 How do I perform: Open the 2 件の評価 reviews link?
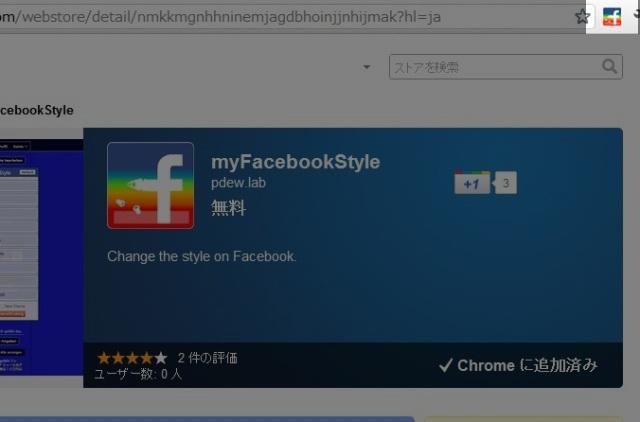point(207,358)
